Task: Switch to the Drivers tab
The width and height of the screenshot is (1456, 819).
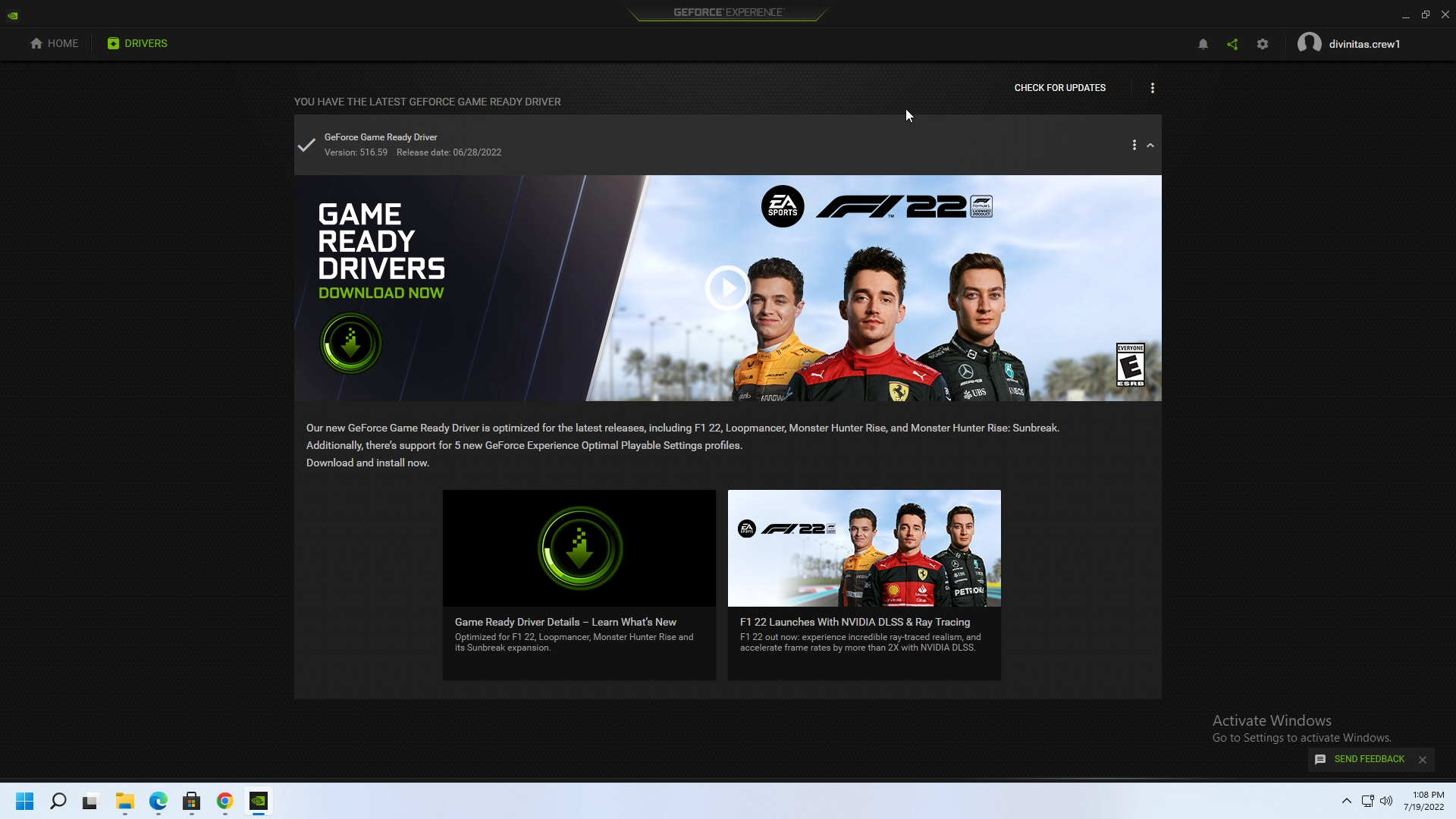Action: click(137, 43)
